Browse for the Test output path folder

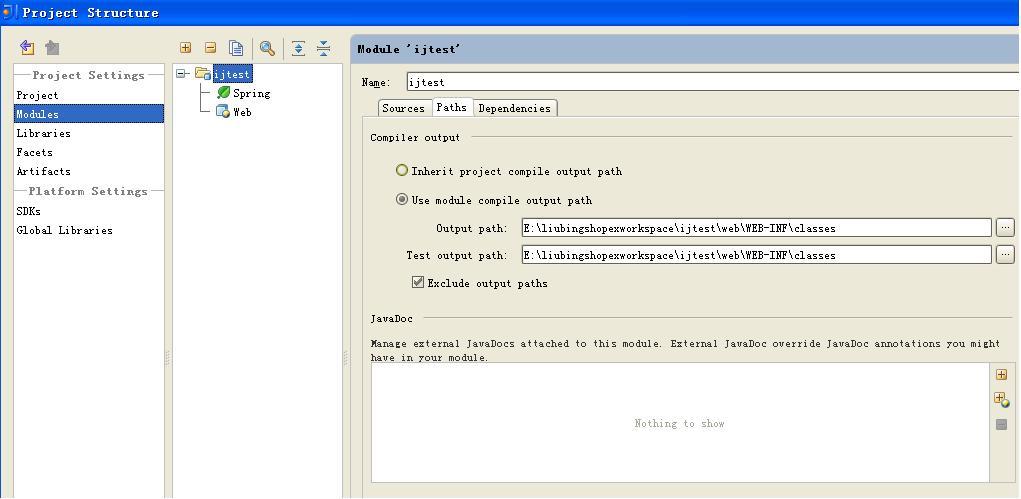click(x=1006, y=255)
